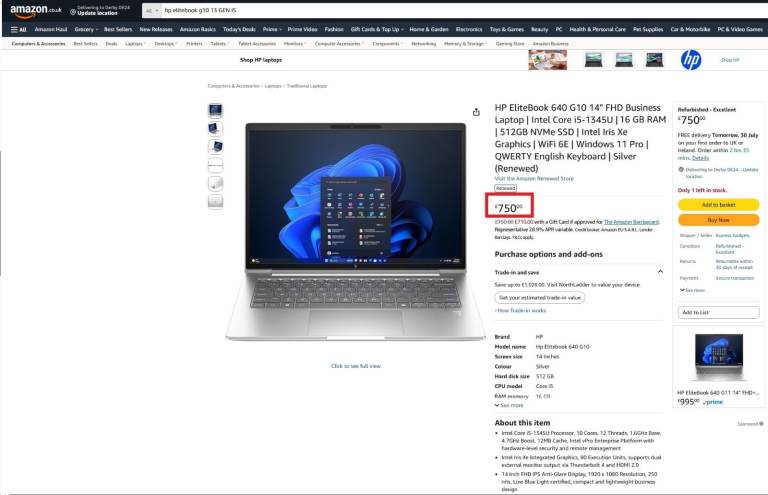Click the Traditional Laptops breadcrumb
The height and width of the screenshot is (495, 768).
pyautogui.click(x=307, y=86)
